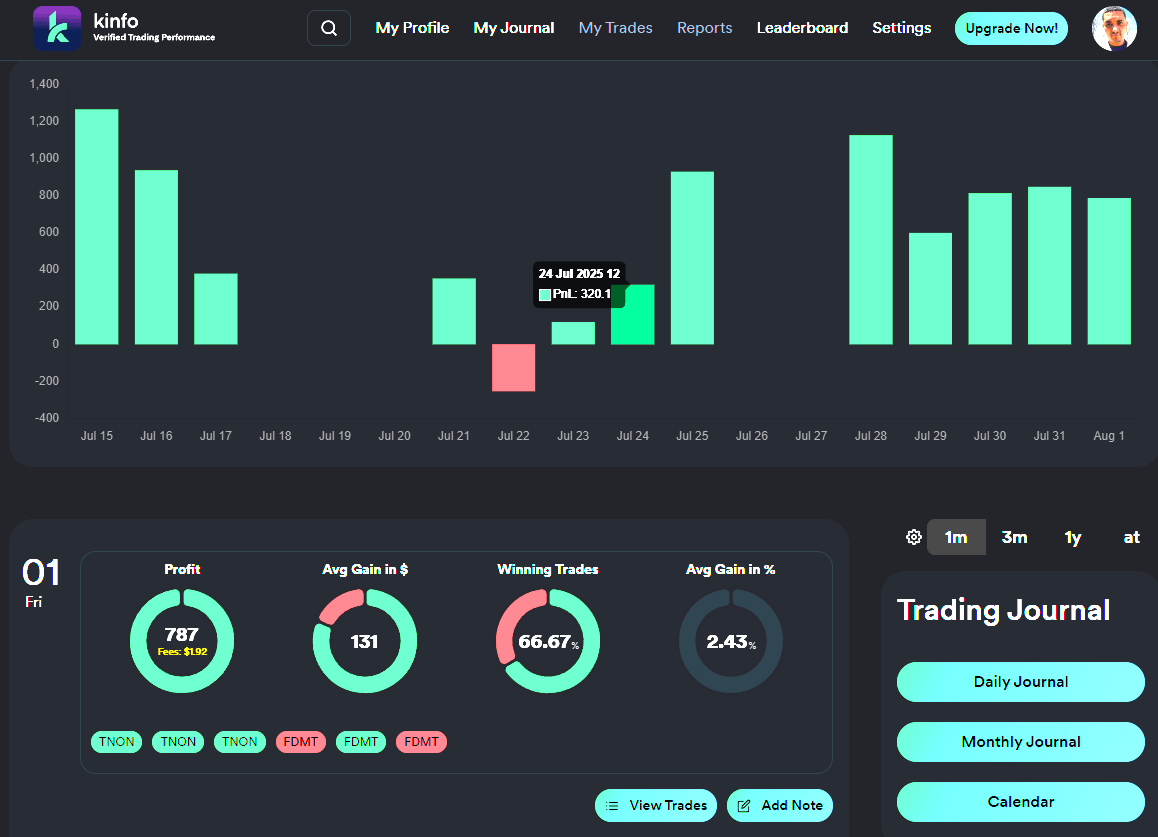Select the 1m time range
The width and height of the screenshot is (1158, 837).
point(956,537)
